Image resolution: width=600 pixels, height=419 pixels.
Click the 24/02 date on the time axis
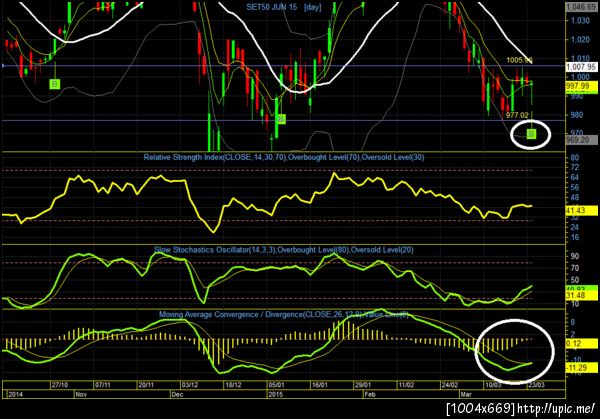tap(450, 385)
